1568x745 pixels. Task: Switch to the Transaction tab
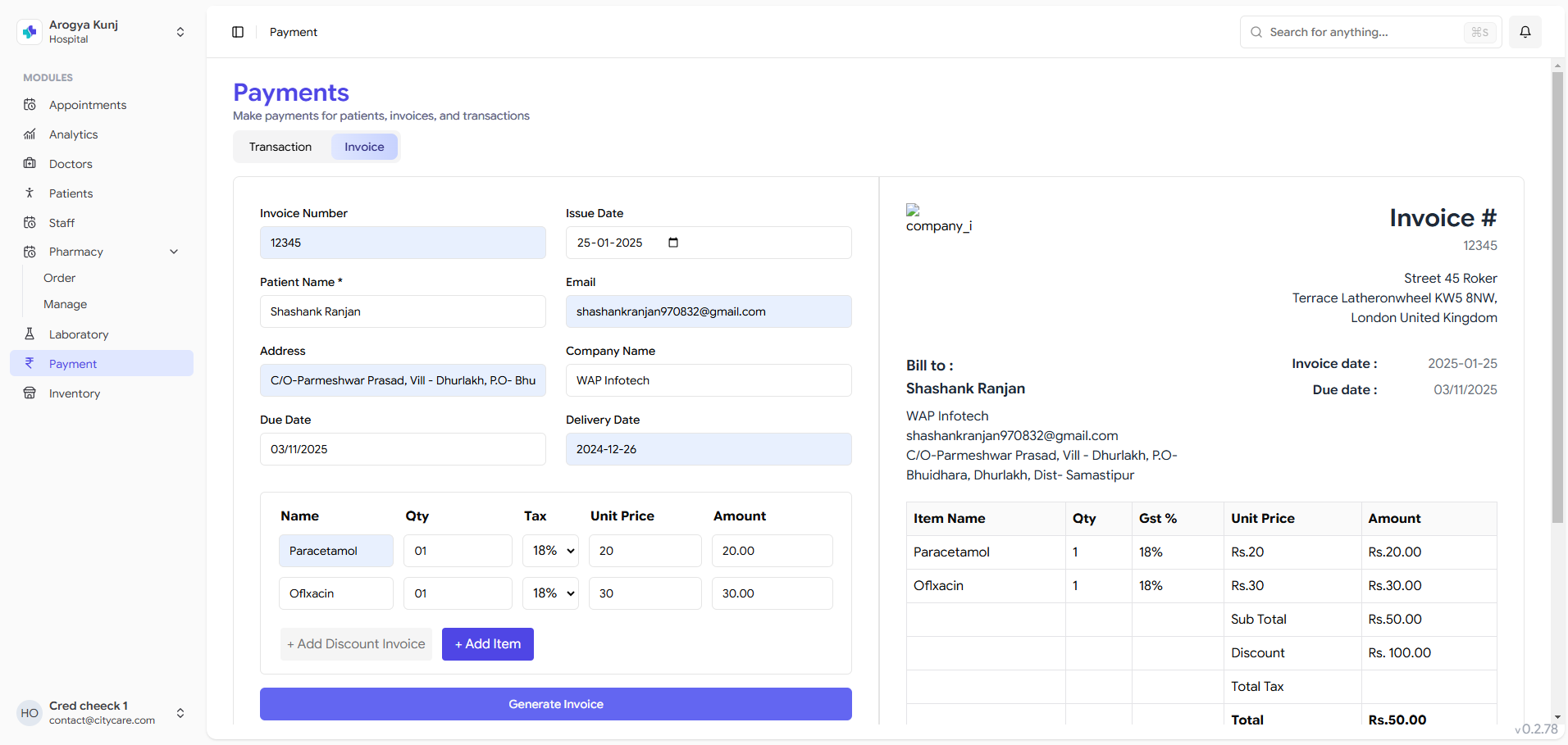pyautogui.click(x=280, y=147)
